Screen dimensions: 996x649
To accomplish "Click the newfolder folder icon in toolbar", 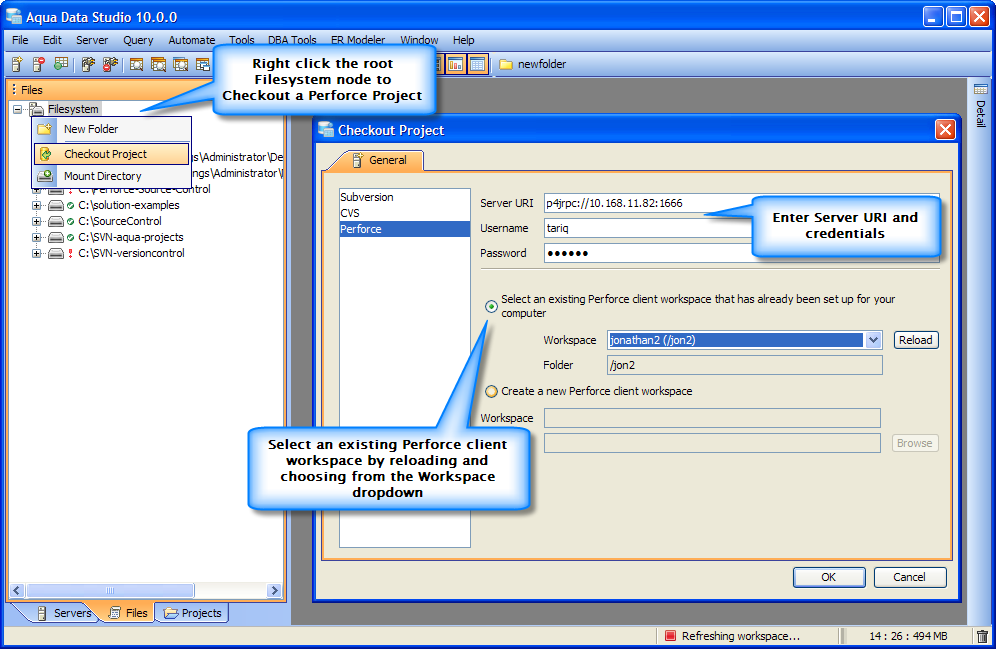I will coord(506,64).
